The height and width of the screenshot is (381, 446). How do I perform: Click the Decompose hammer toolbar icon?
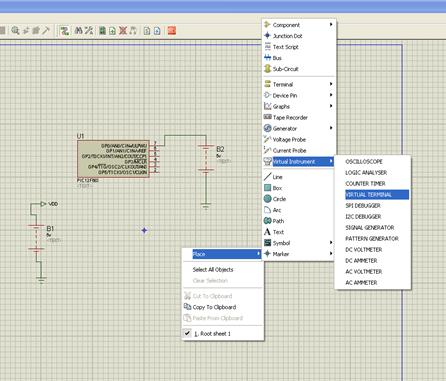[46, 31]
